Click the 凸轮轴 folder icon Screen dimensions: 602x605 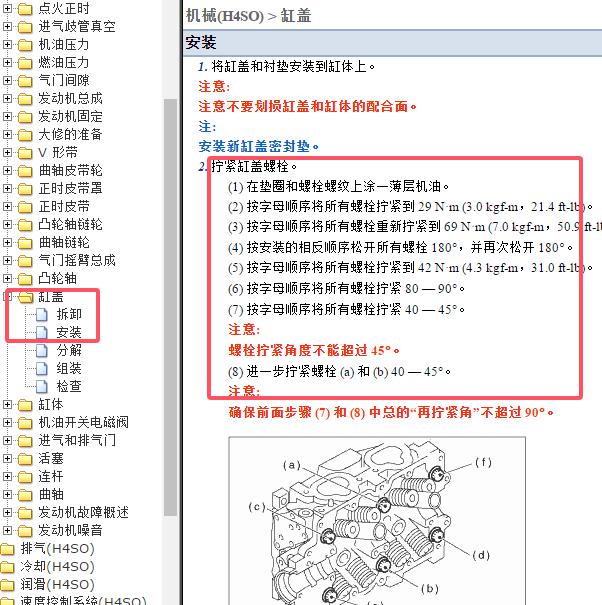tap(25, 279)
